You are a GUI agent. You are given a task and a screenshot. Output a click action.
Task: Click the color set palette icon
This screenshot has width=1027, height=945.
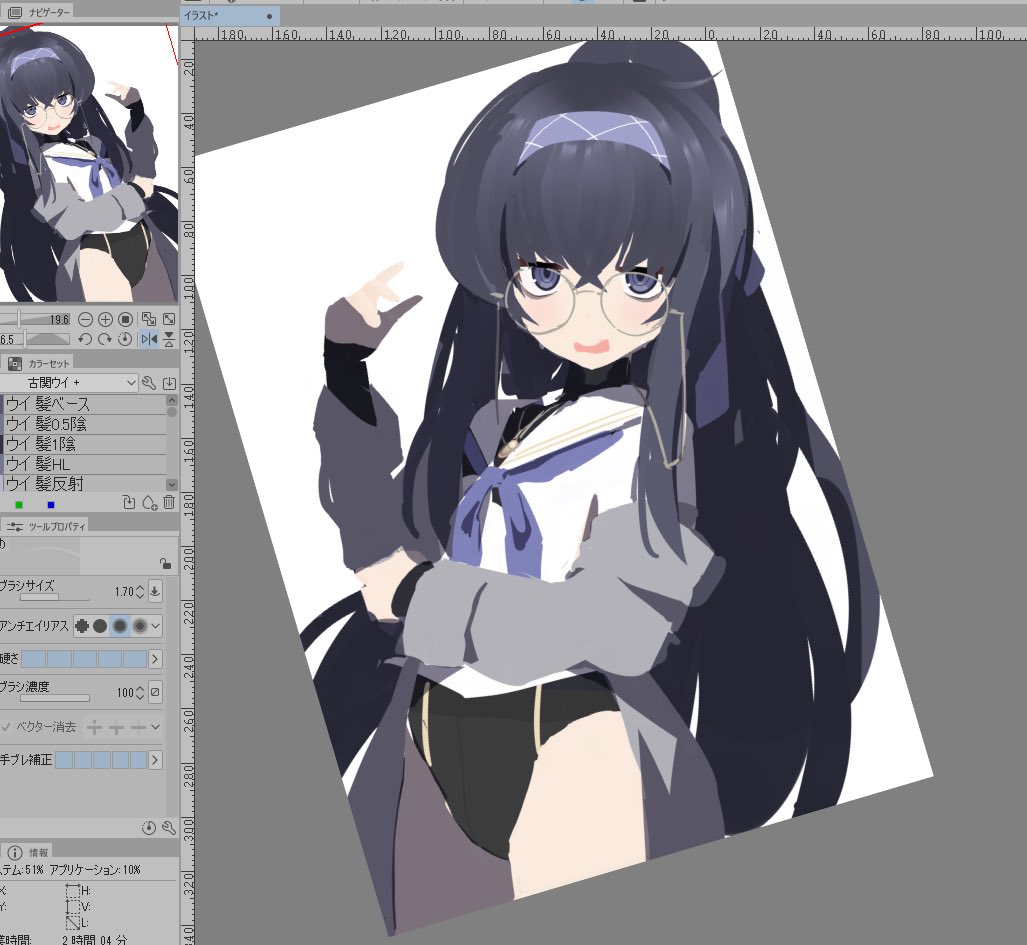click(x=14, y=363)
